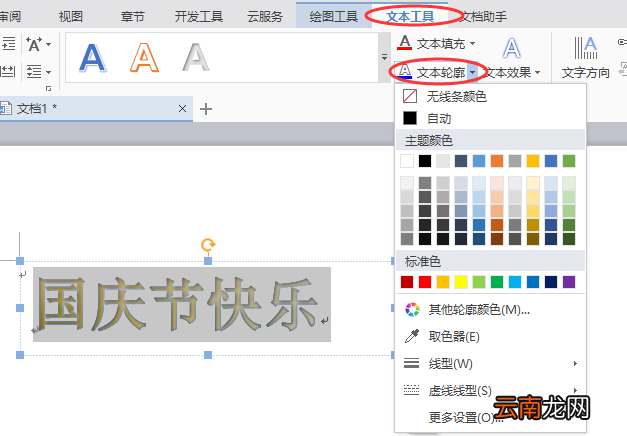This screenshot has height=436, width=627.
Task: Switch to the 章节 tab
Action: coord(133,16)
